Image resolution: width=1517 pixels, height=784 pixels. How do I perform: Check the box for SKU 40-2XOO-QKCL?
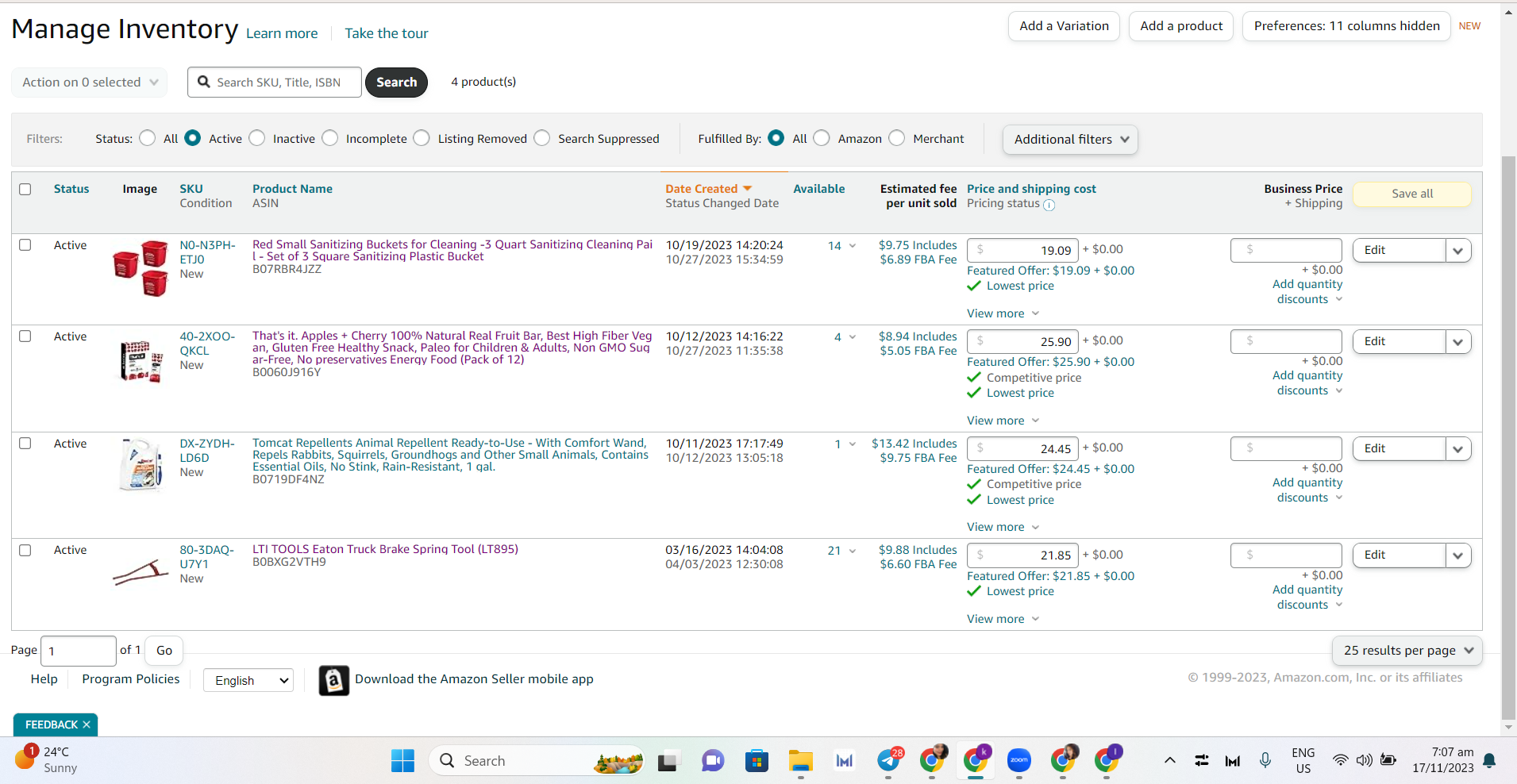pos(25,336)
